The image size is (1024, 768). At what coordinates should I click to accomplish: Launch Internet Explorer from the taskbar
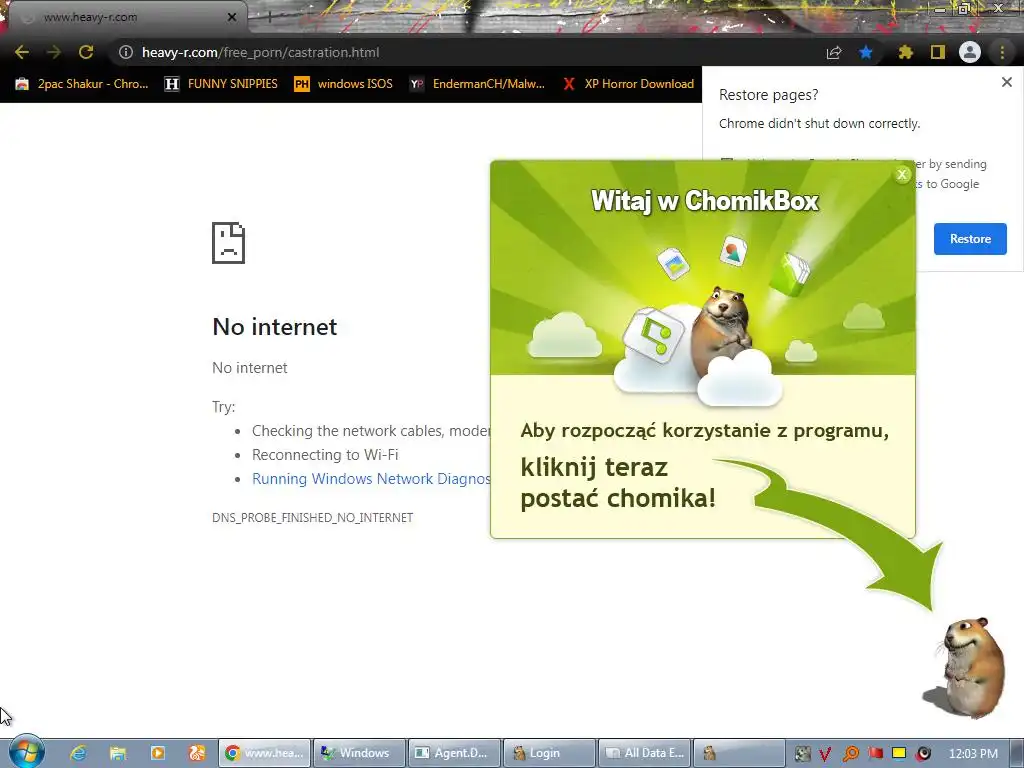click(x=79, y=753)
